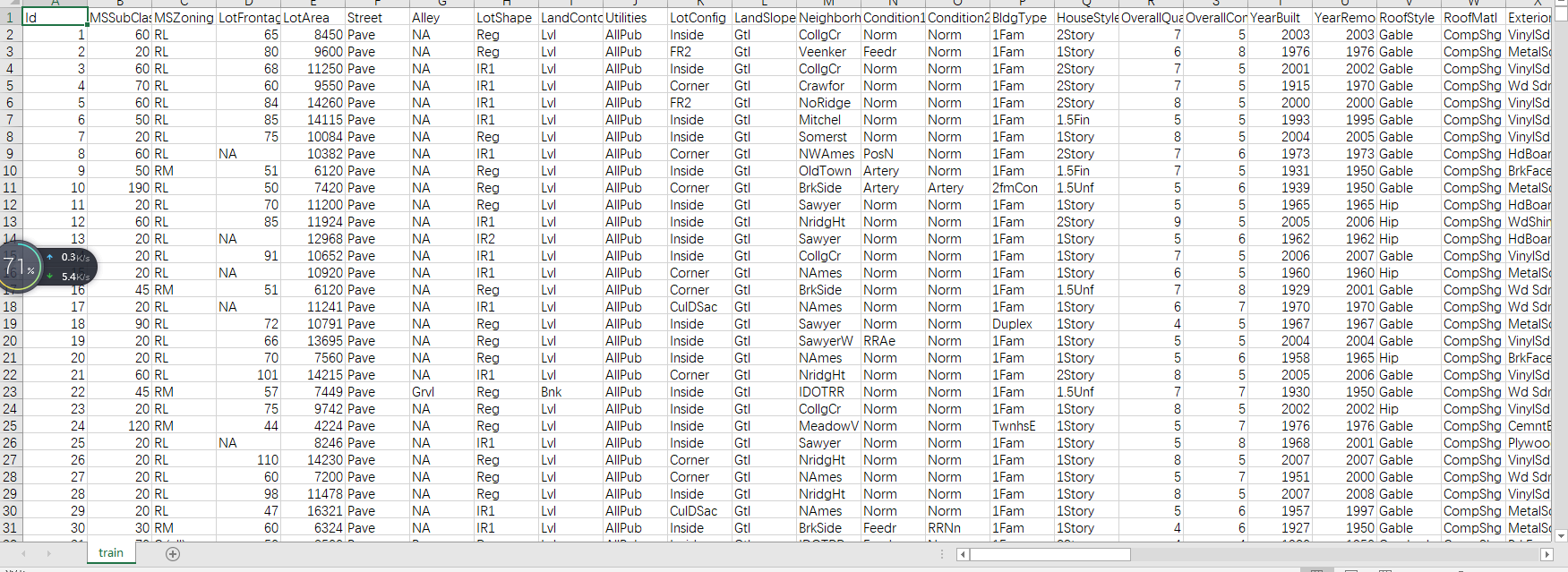Select the cell containing 14260
Screen dimensions: 1568x572
click(x=313, y=103)
